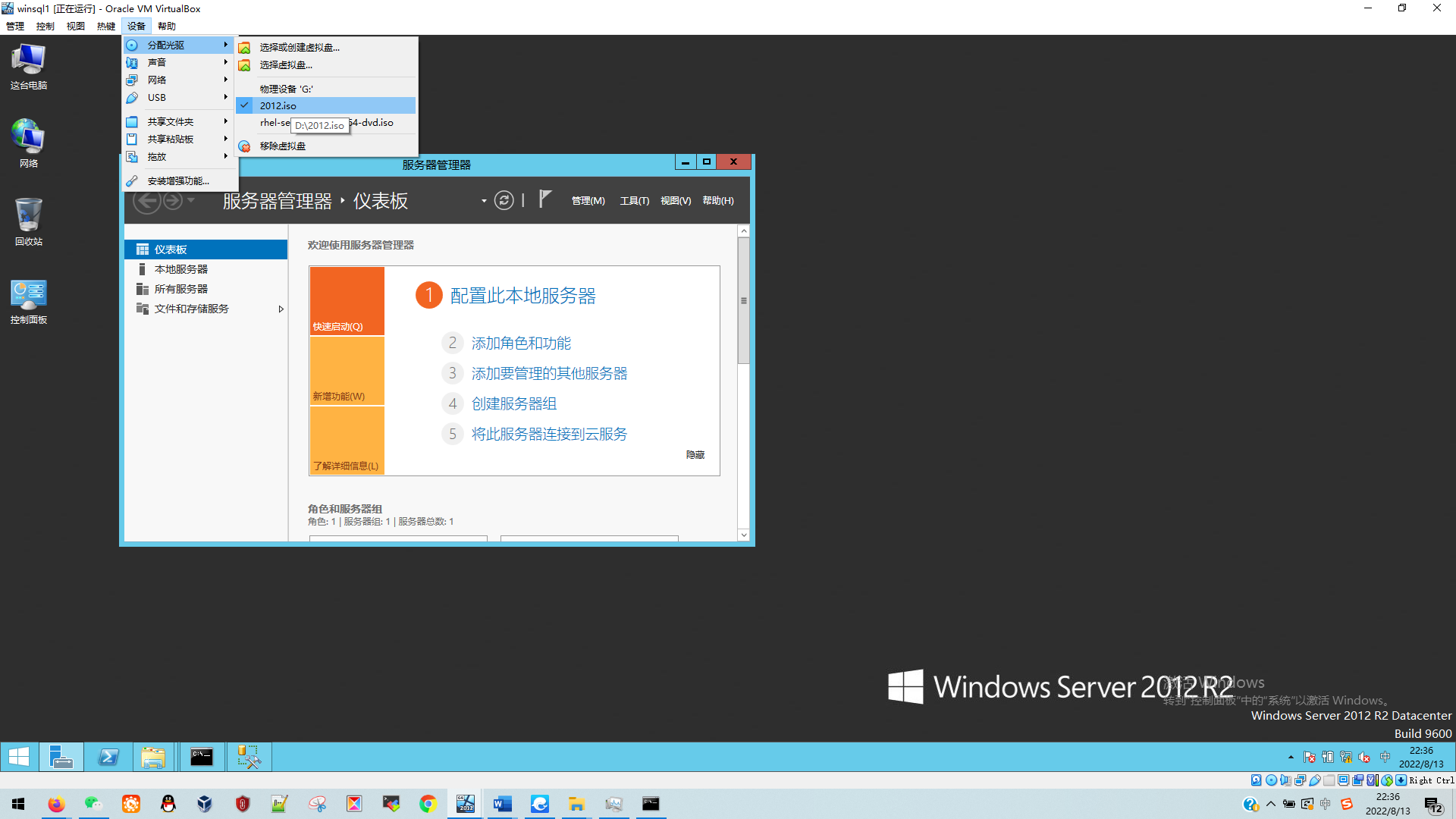Click the 选择虚拟盘 disk icon
Image resolution: width=1456 pixels, height=819 pixels.
click(x=244, y=65)
